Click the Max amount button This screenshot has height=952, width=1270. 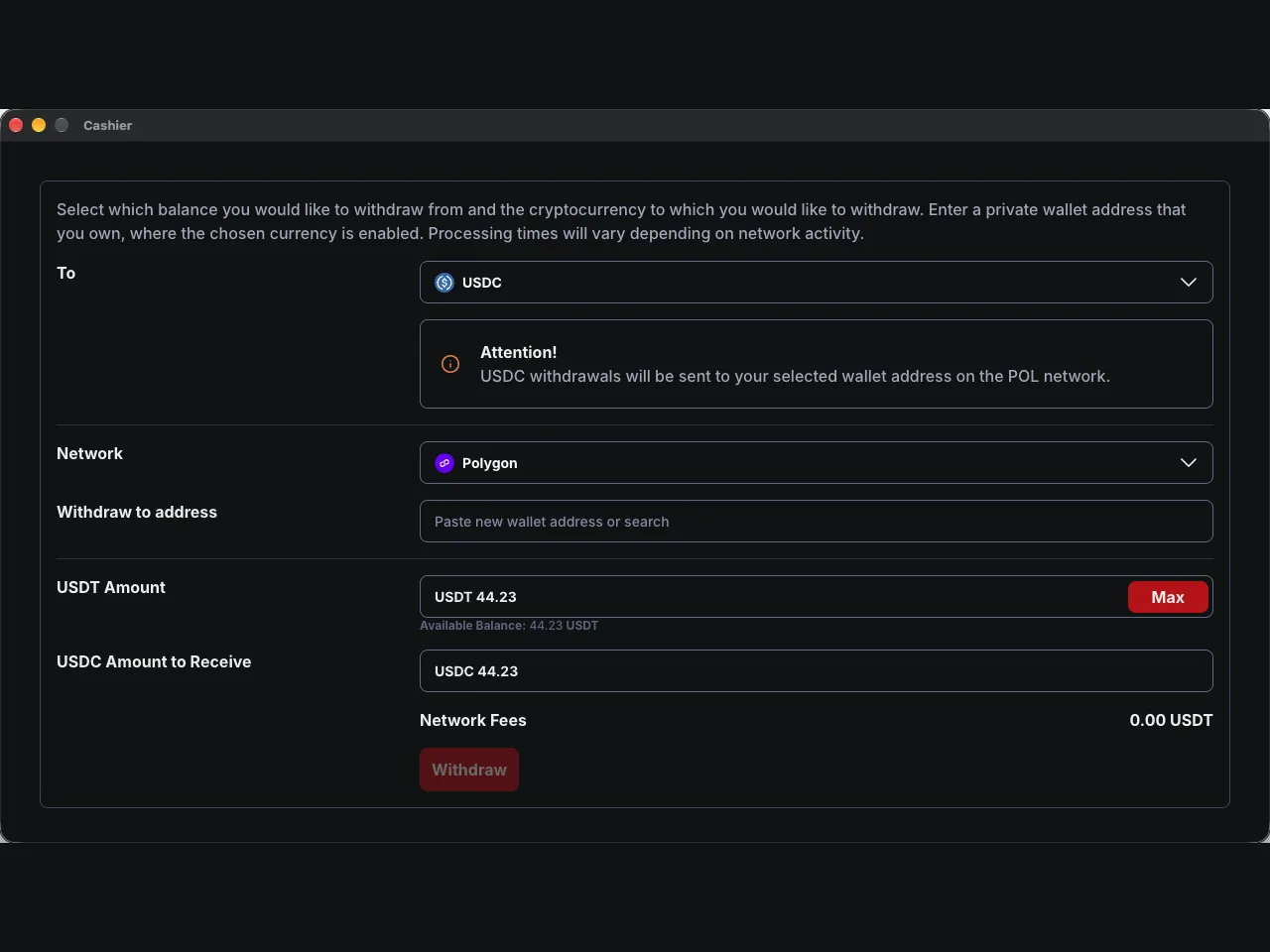(x=1168, y=597)
